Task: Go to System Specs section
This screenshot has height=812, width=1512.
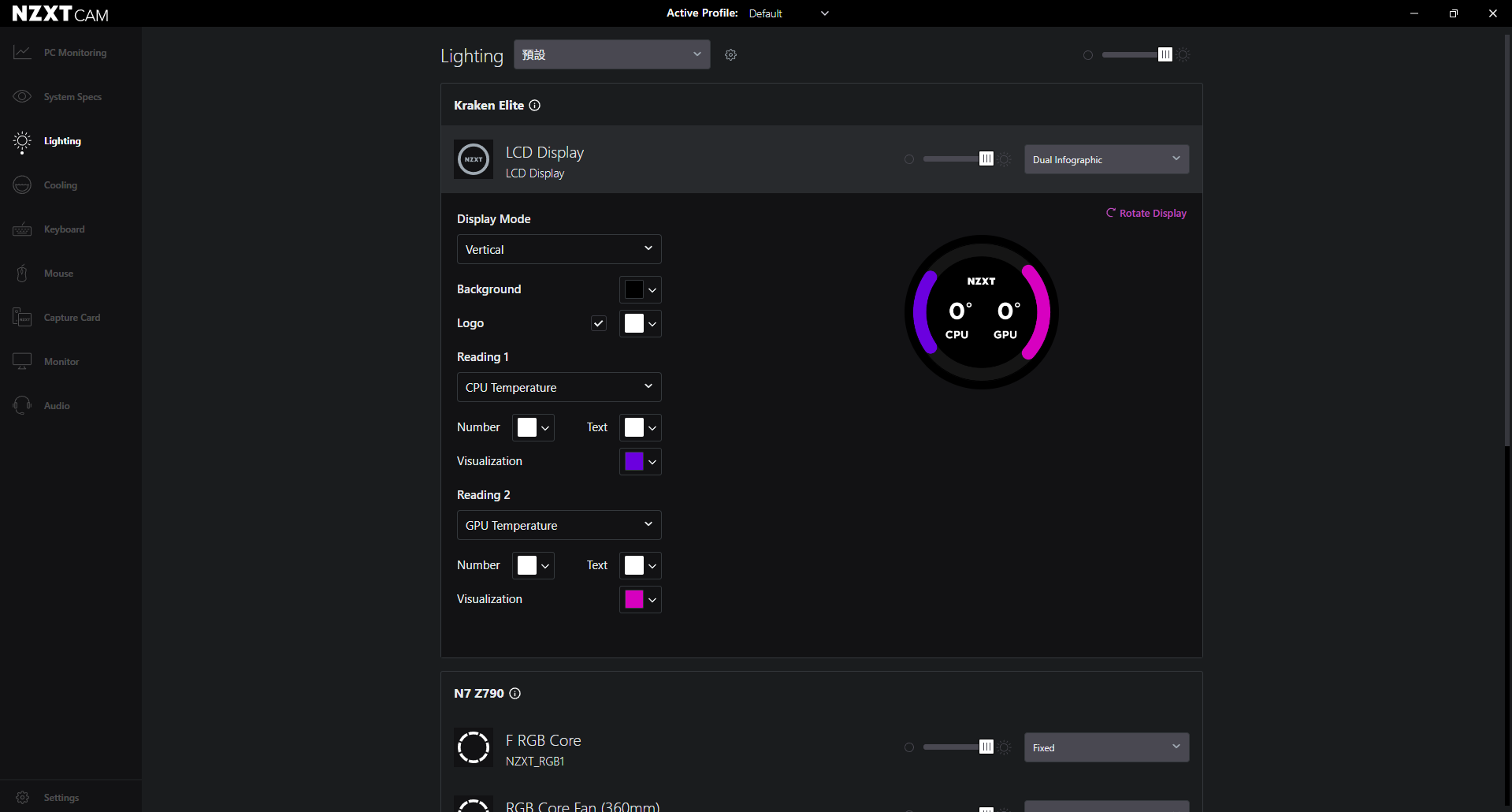Action: (x=72, y=97)
